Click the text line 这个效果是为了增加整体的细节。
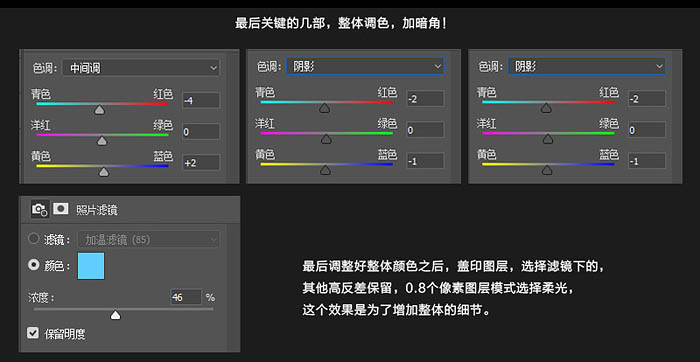The width and height of the screenshot is (700, 362). (396, 310)
